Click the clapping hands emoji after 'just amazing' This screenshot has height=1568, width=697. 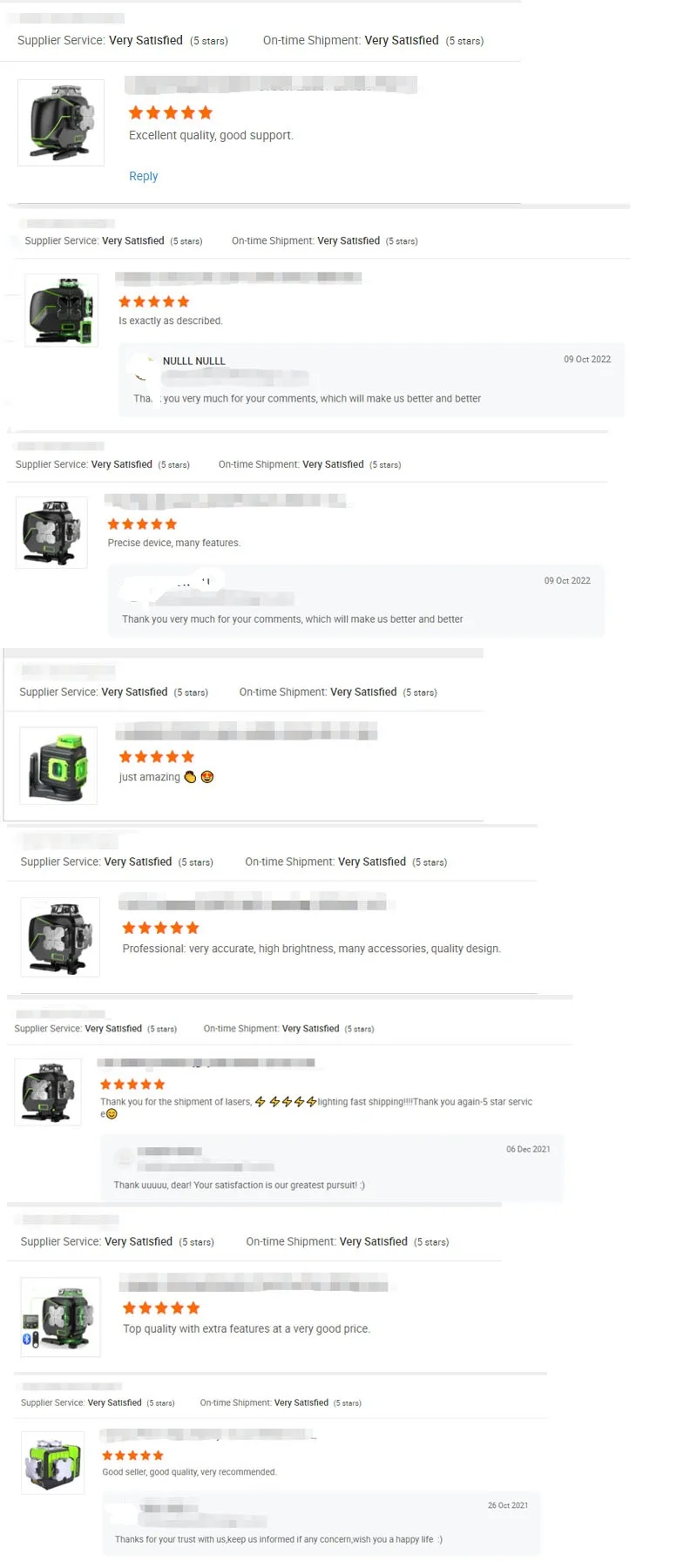tap(190, 777)
